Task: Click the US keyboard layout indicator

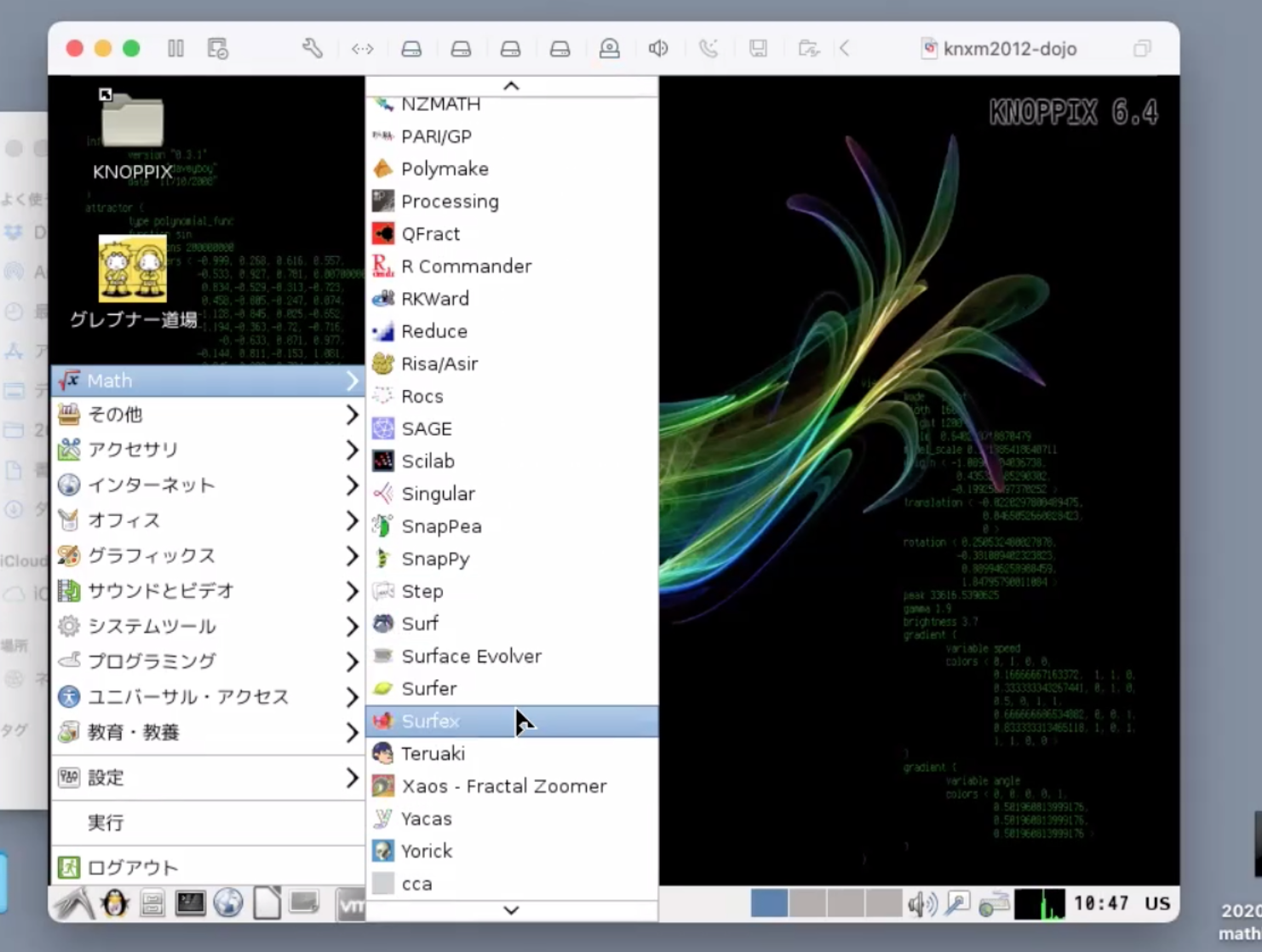Action: (1157, 903)
